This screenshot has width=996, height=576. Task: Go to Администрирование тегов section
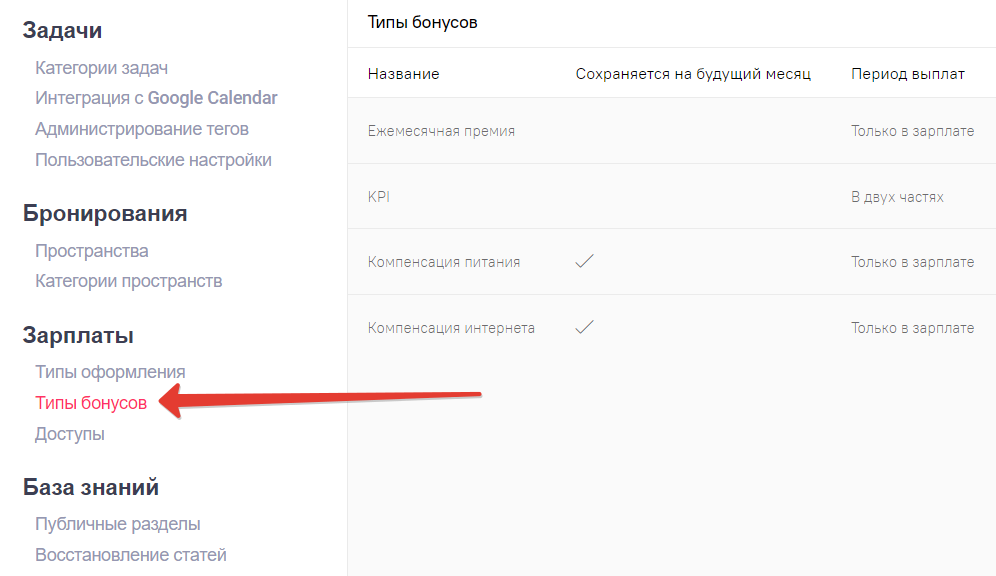click(x=142, y=129)
